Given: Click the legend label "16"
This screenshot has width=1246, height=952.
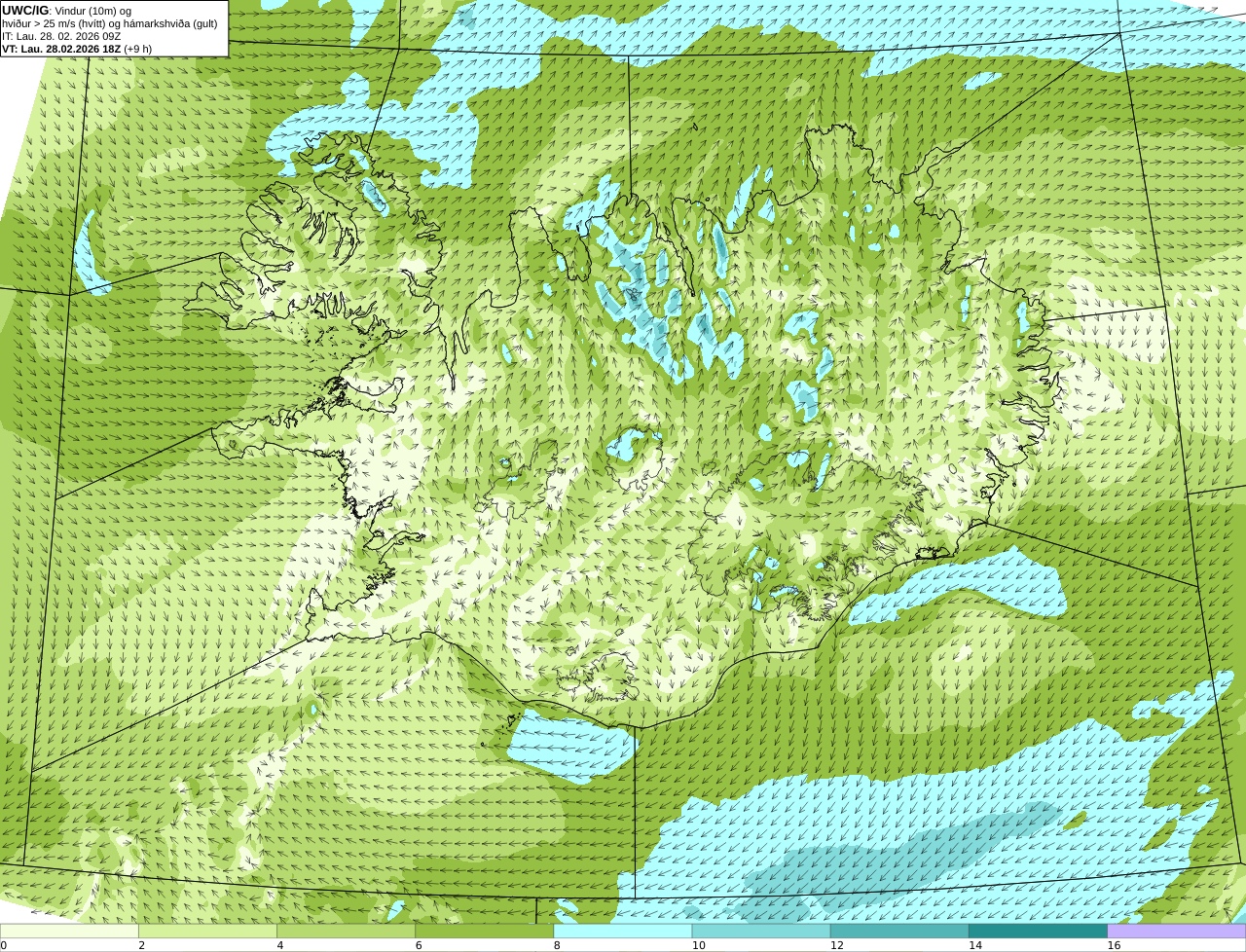Looking at the screenshot, I should click(1114, 945).
